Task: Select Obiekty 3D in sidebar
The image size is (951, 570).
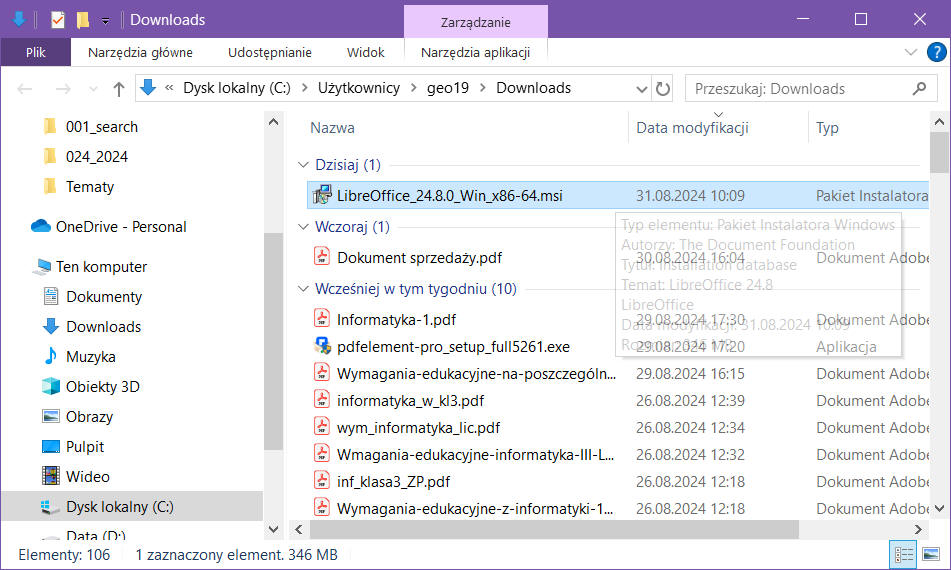Action: click(102, 387)
